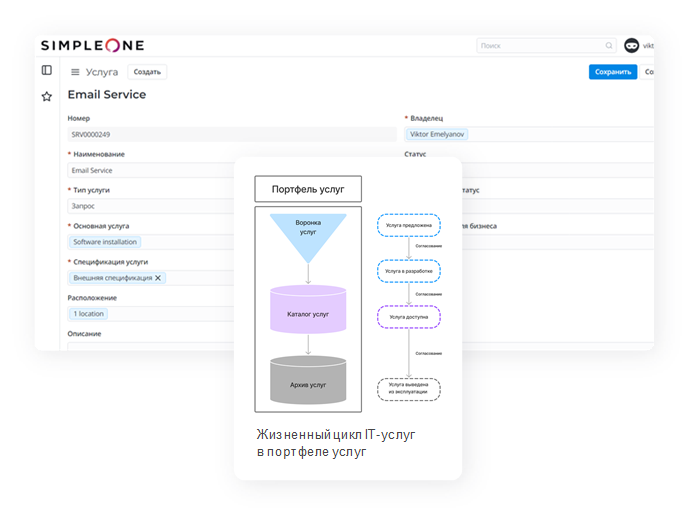Click the Viktor Emelyanov owner tag

[436, 134]
